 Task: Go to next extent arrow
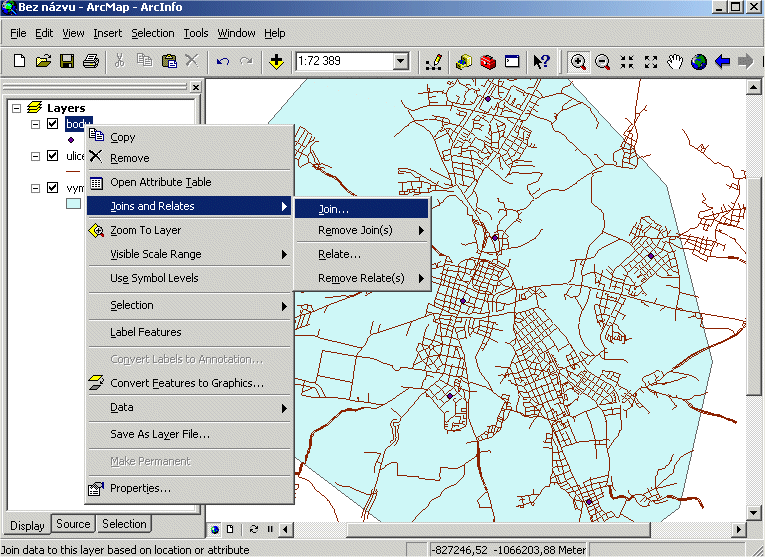[x=746, y=62]
